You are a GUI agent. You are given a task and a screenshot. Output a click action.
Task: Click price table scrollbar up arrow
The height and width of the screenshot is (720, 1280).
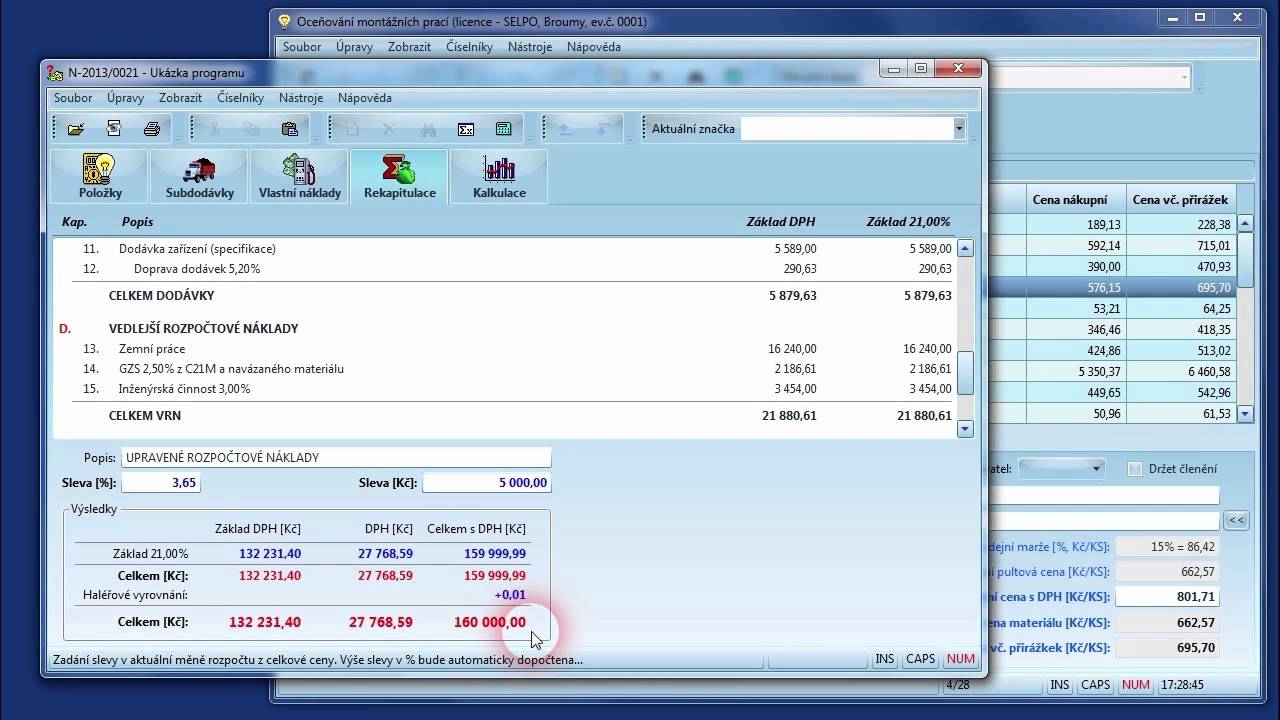click(x=1245, y=224)
